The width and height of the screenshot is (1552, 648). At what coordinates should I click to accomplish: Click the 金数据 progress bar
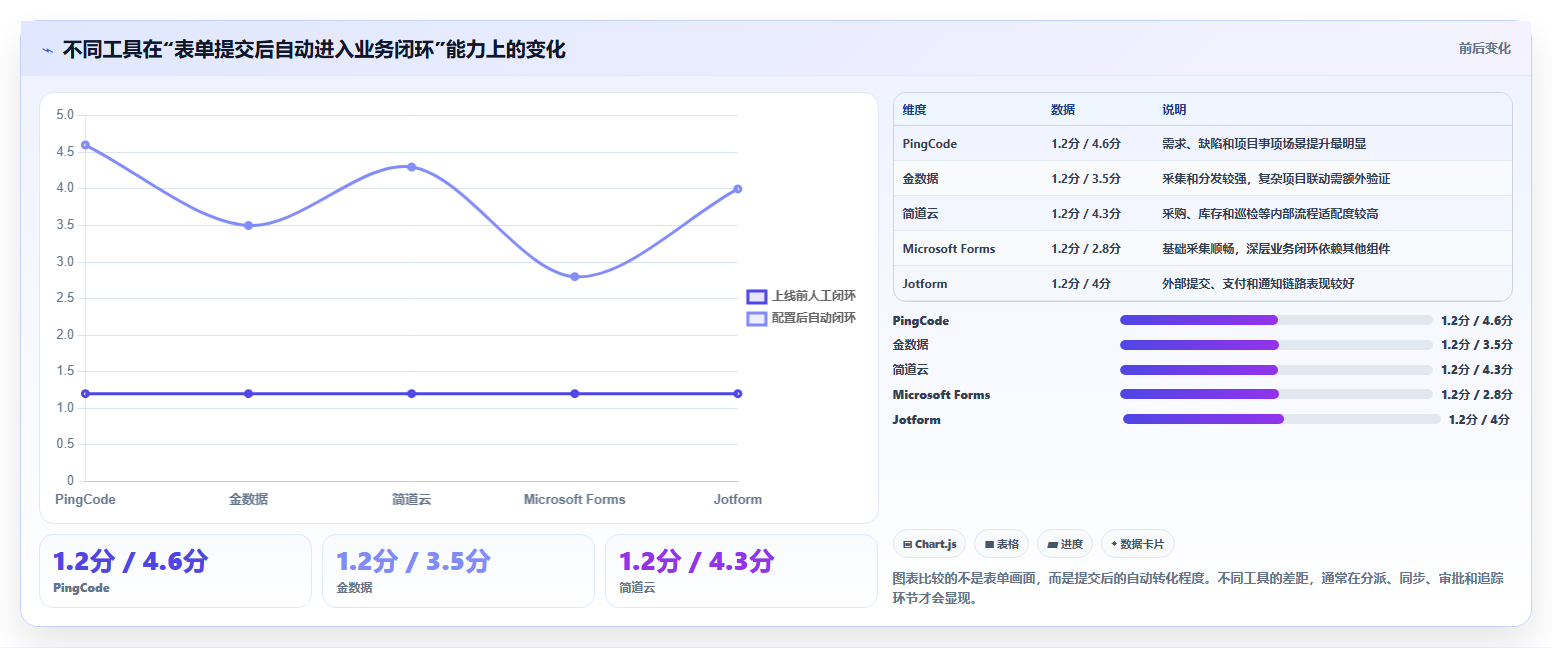click(x=1276, y=345)
